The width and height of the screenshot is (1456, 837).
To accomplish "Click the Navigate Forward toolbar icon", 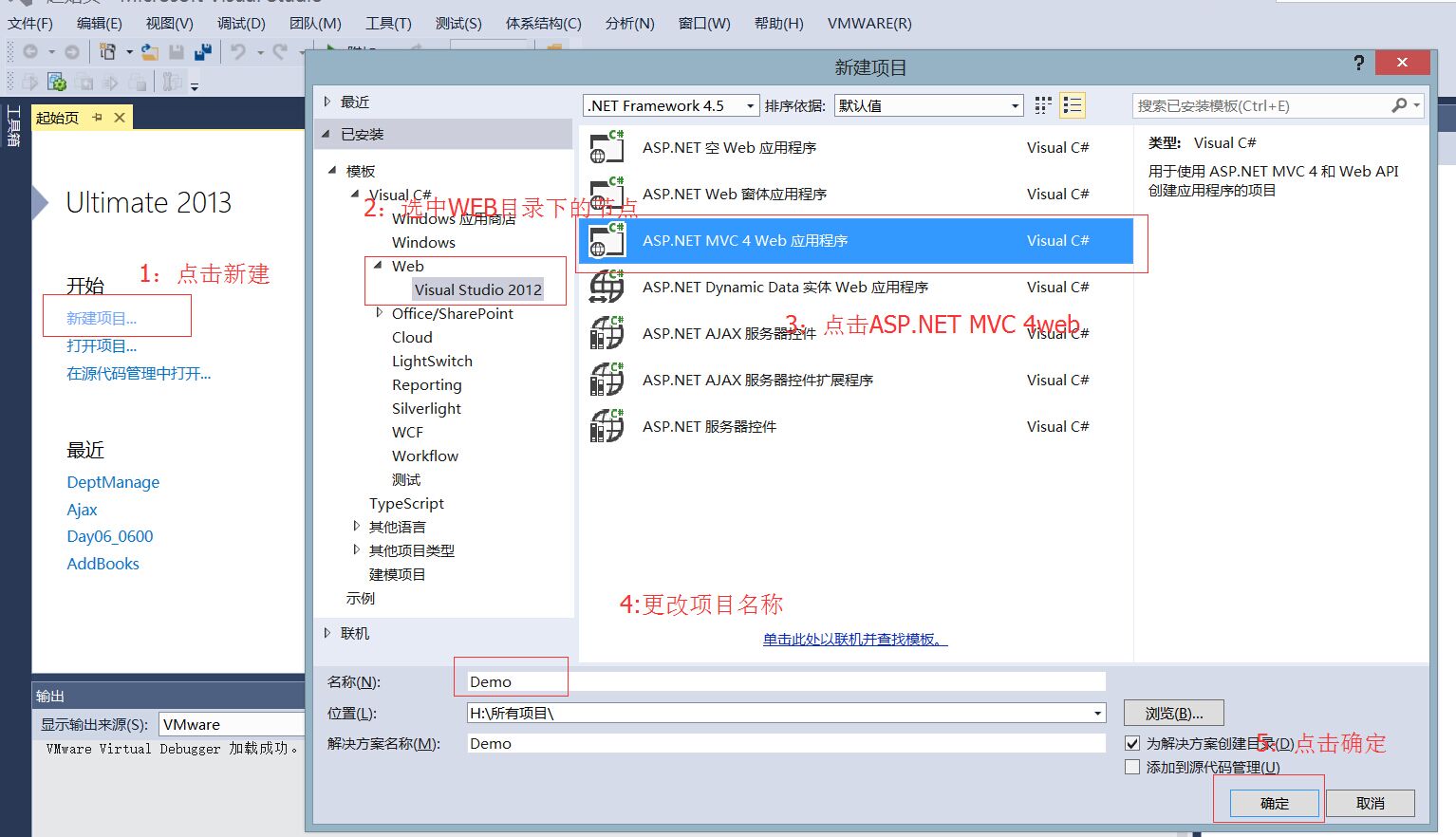I will click(x=71, y=52).
